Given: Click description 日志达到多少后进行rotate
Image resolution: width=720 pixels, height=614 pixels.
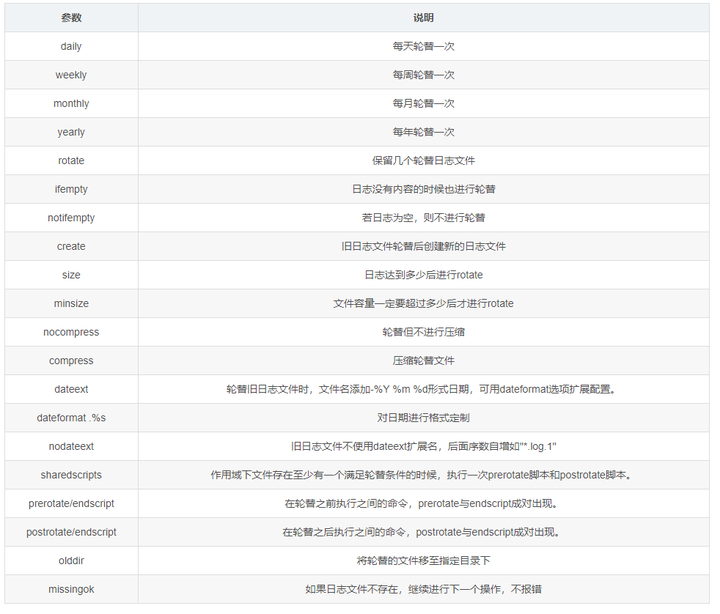Looking at the screenshot, I should tap(423, 275).
